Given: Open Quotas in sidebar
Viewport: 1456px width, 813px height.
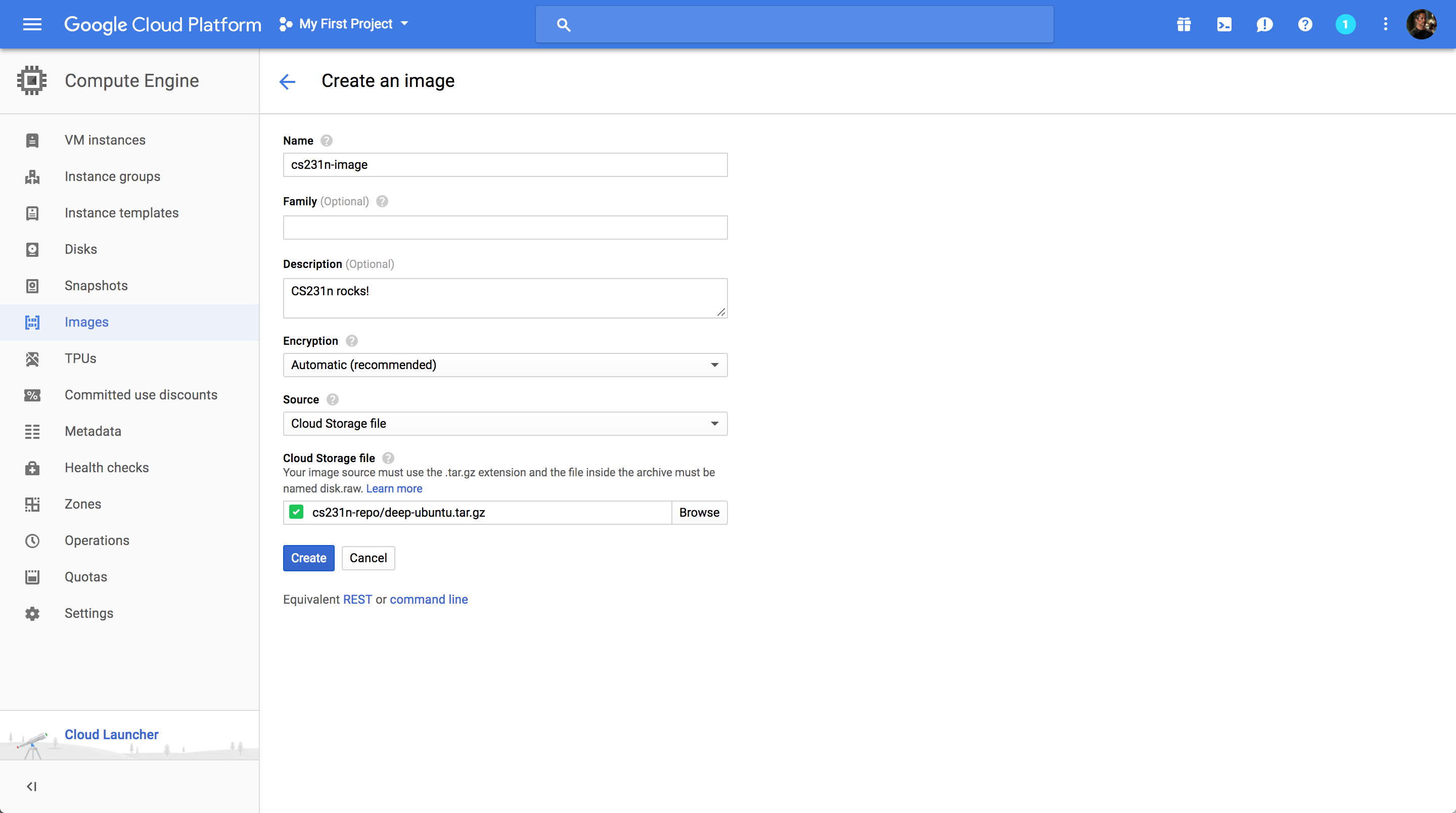Looking at the screenshot, I should click(130, 577).
